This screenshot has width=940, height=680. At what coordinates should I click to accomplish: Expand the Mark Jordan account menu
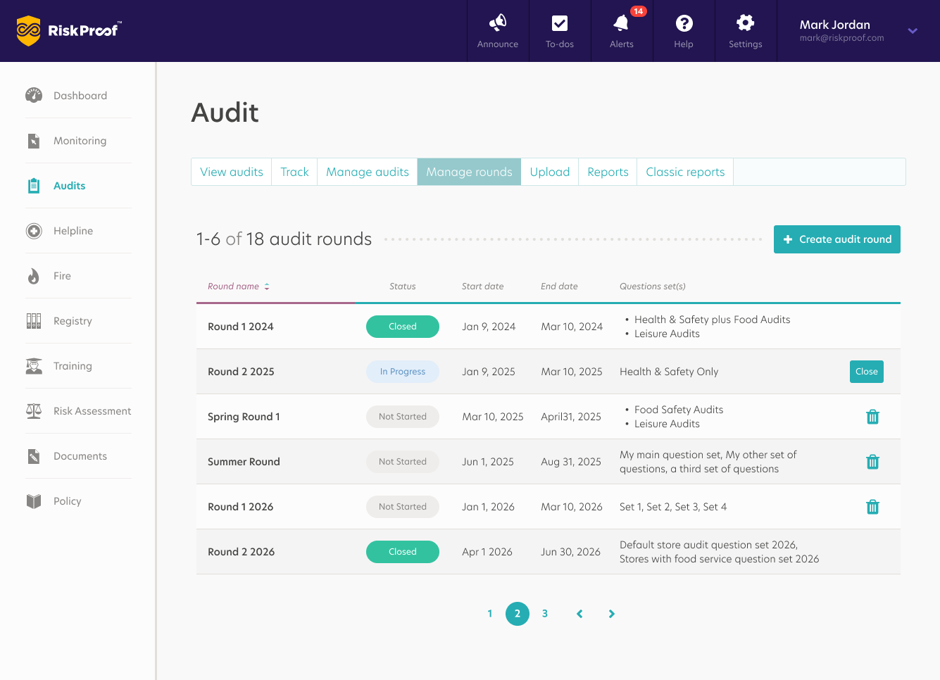(912, 31)
